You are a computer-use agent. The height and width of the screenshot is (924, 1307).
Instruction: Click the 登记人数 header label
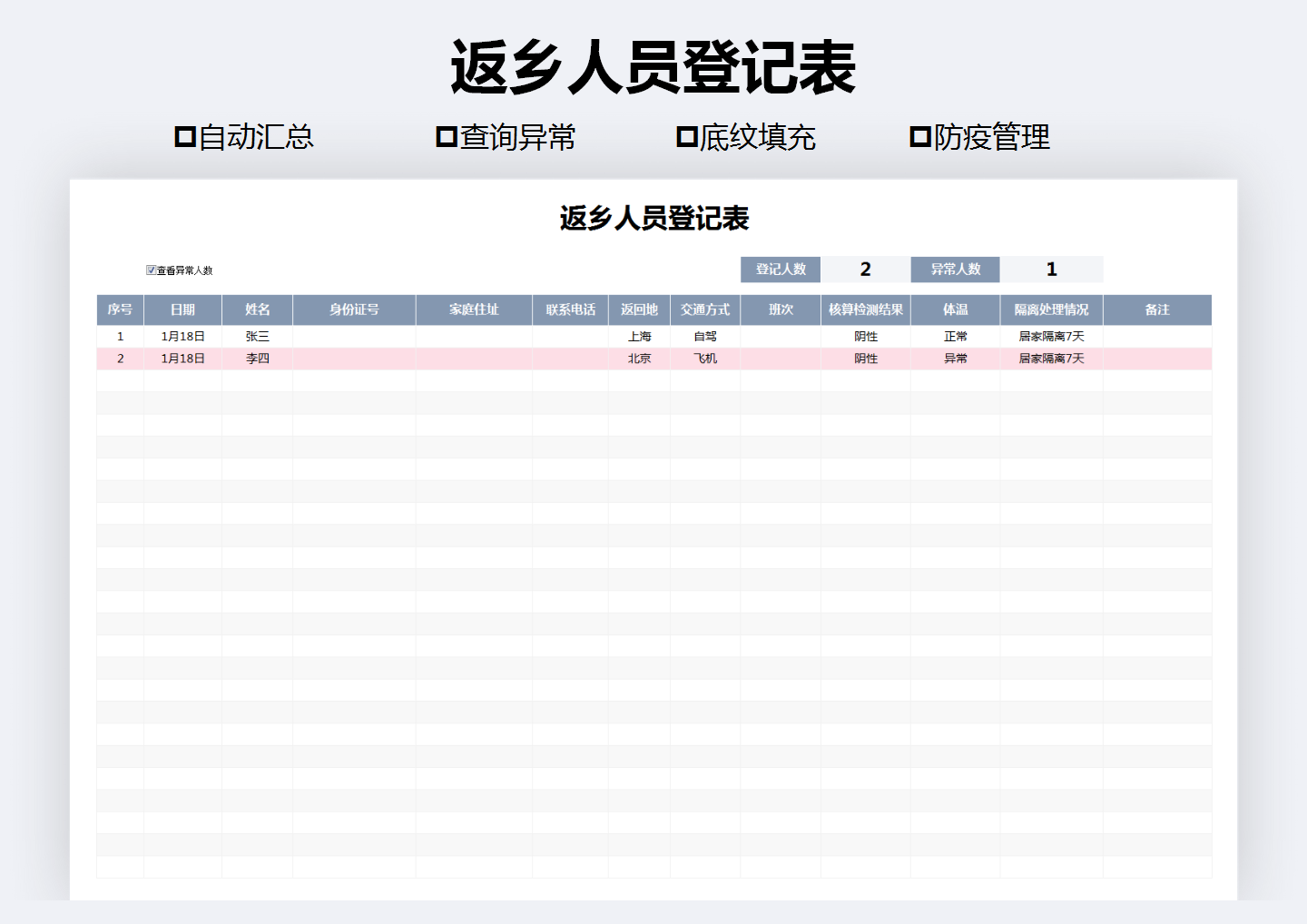pyautogui.click(x=781, y=269)
